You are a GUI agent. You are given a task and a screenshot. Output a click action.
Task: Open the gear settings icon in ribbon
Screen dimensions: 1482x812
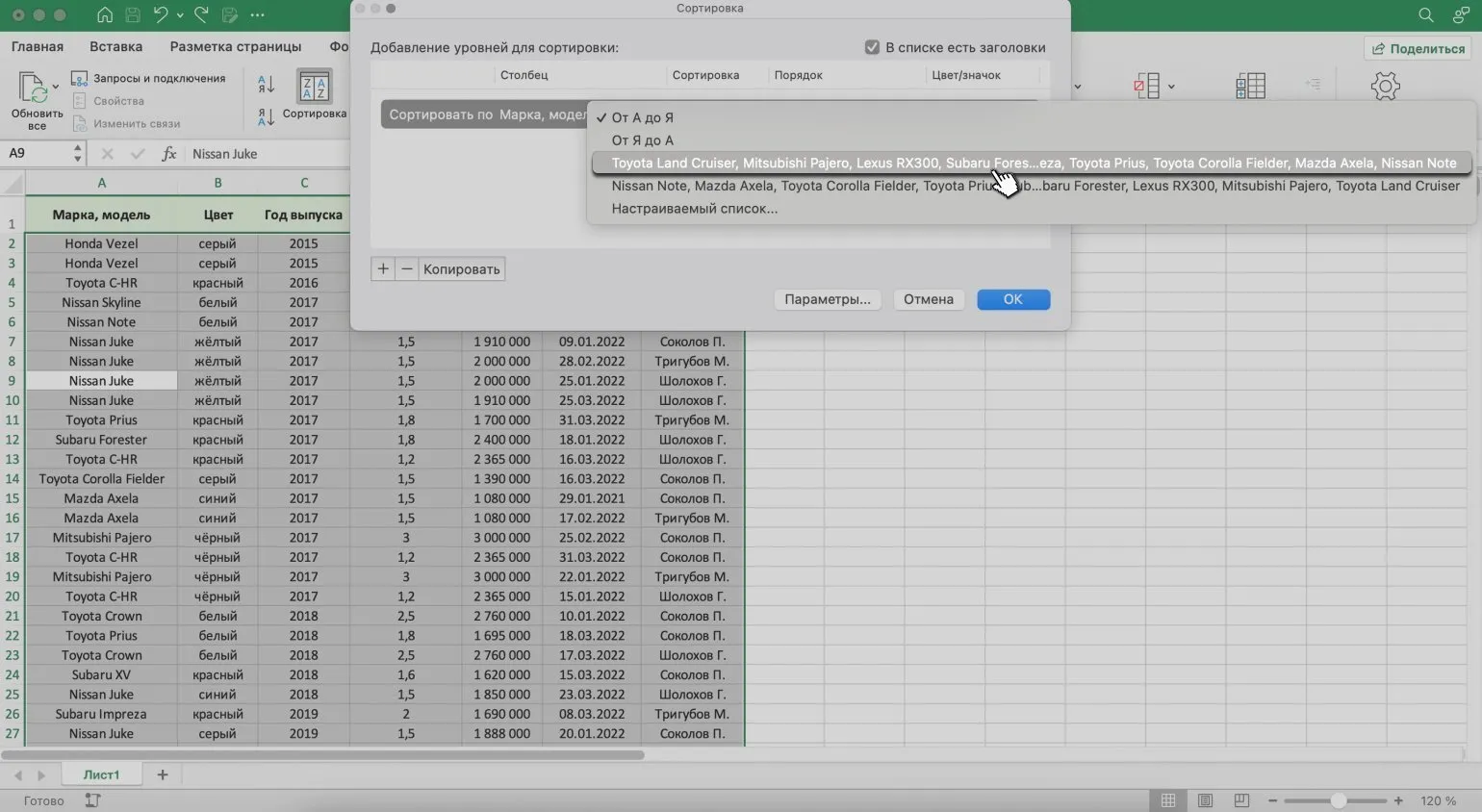pos(1385,87)
